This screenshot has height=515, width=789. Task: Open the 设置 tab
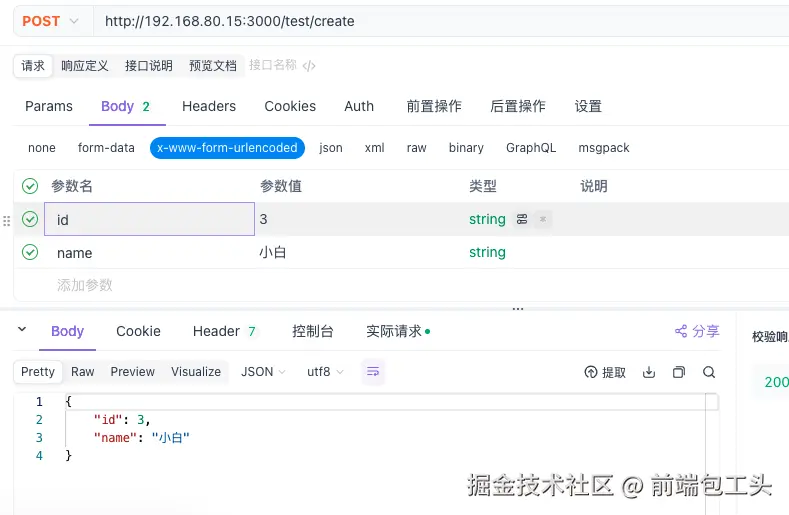(588, 106)
